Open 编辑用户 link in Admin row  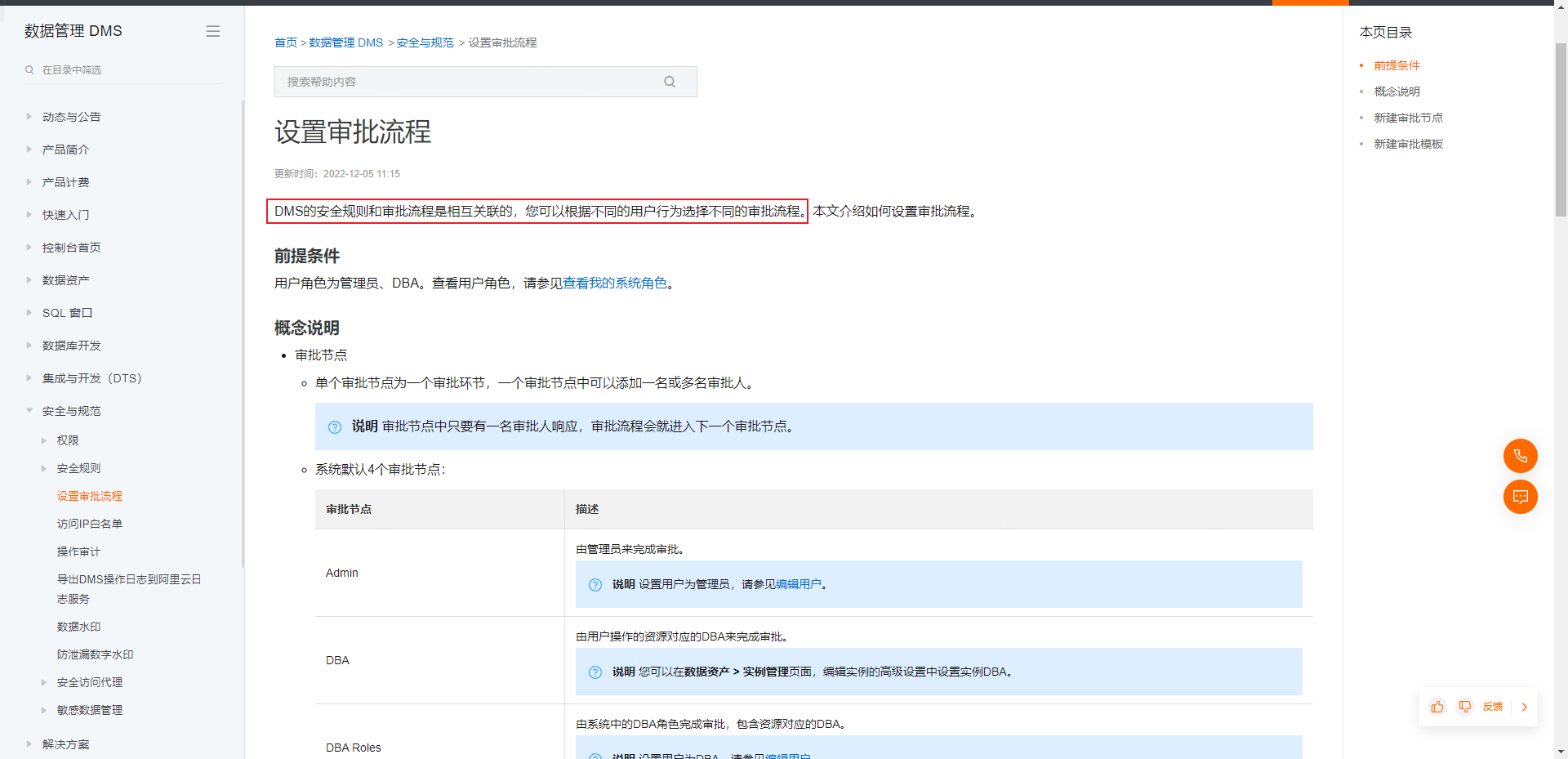coord(799,584)
